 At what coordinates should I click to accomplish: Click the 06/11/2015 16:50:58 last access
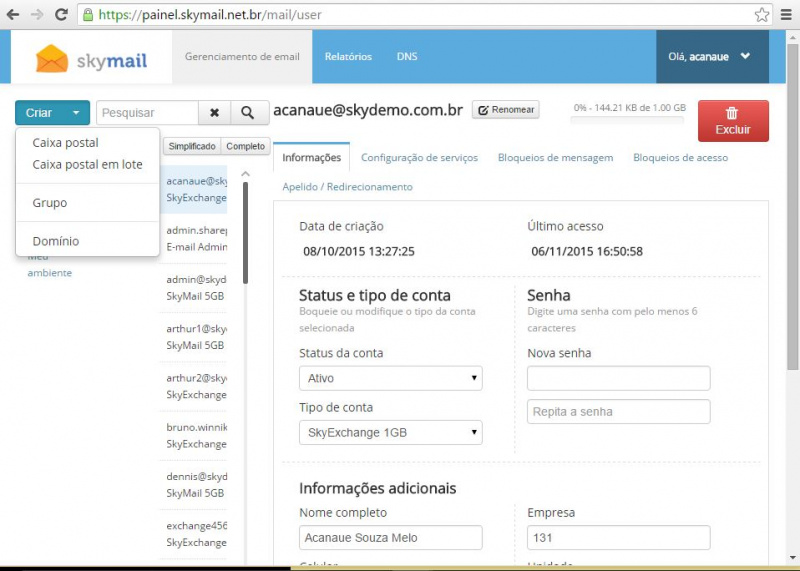(x=587, y=252)
